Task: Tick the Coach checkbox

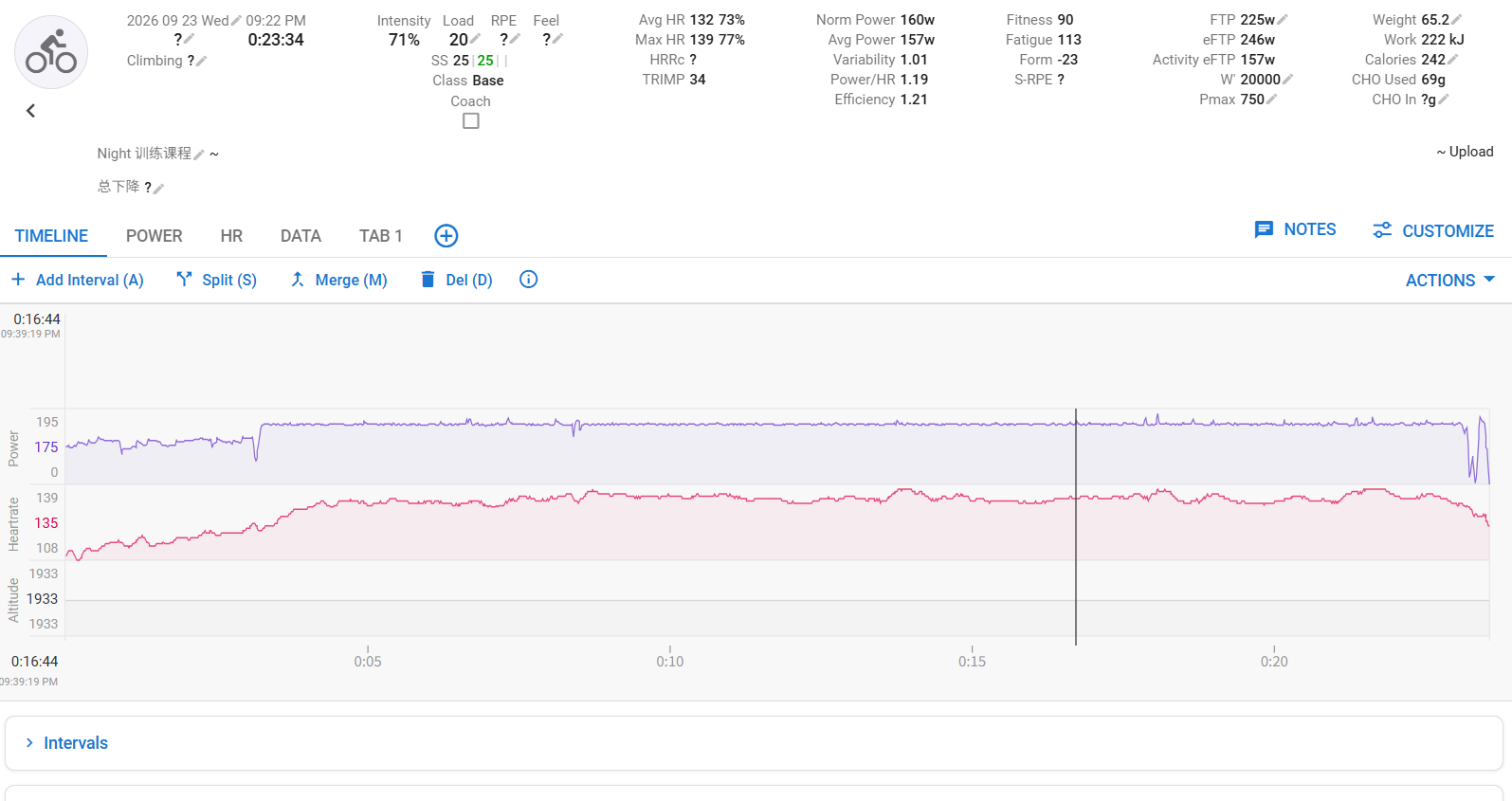Action: tap(471, 121)
